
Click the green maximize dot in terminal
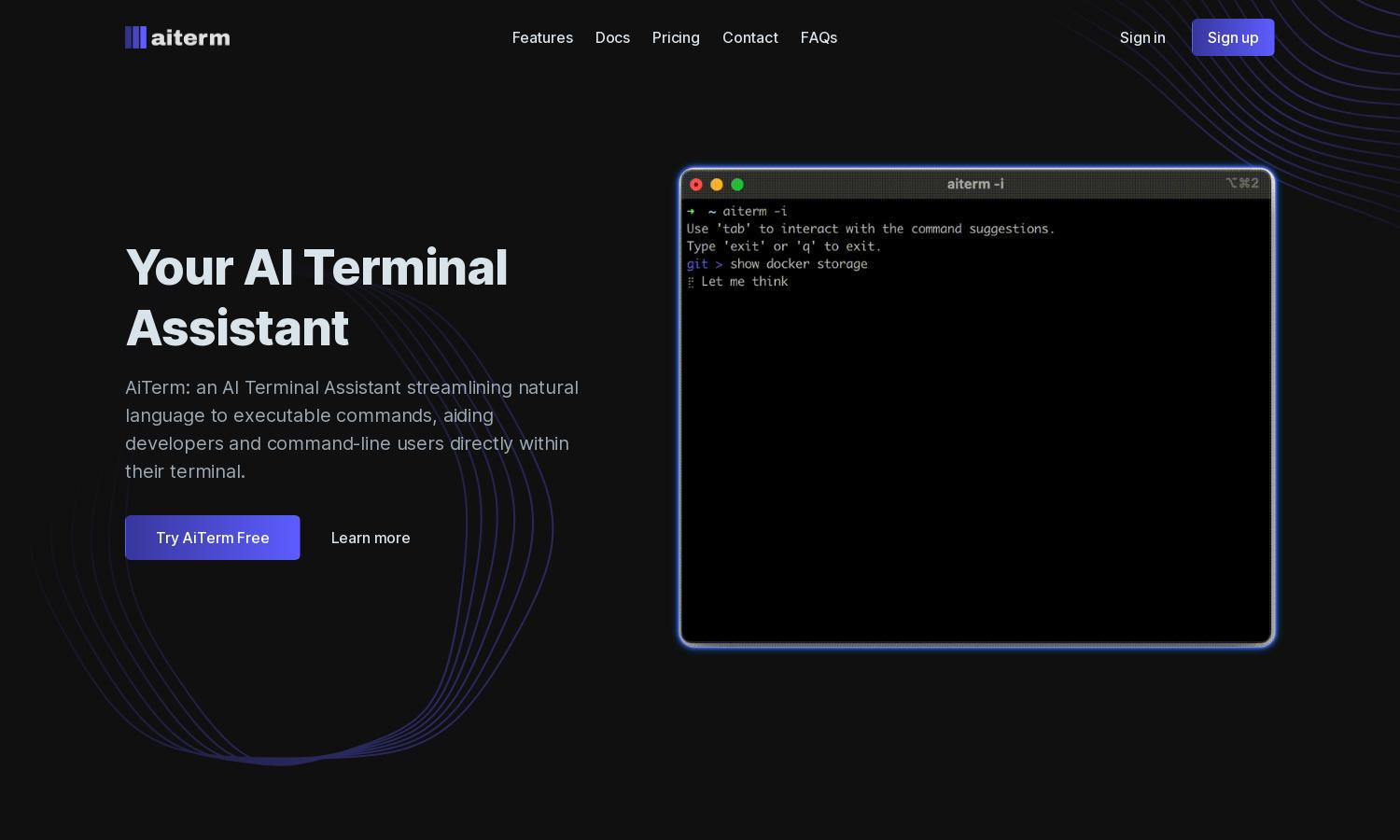coord(737,185)
